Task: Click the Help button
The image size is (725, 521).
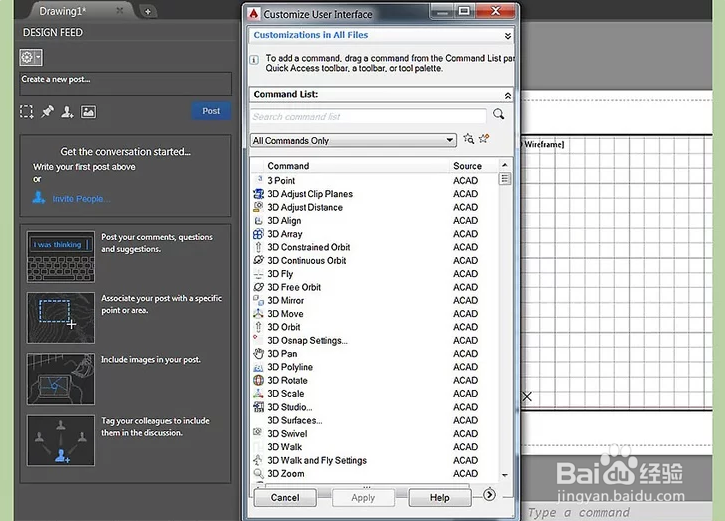Action: click(x=439, y=497)
